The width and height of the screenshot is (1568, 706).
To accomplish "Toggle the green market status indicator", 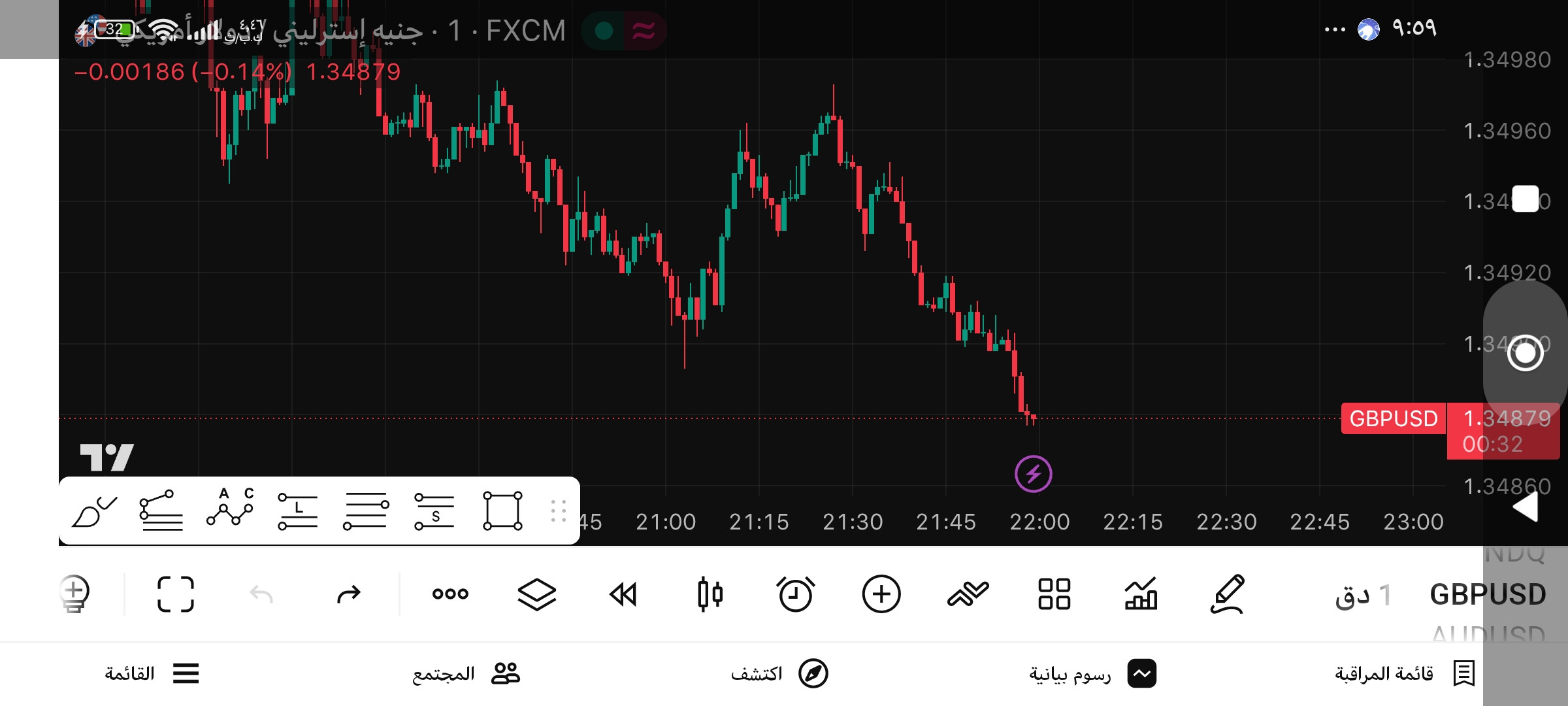I will (x=604, y=31).
